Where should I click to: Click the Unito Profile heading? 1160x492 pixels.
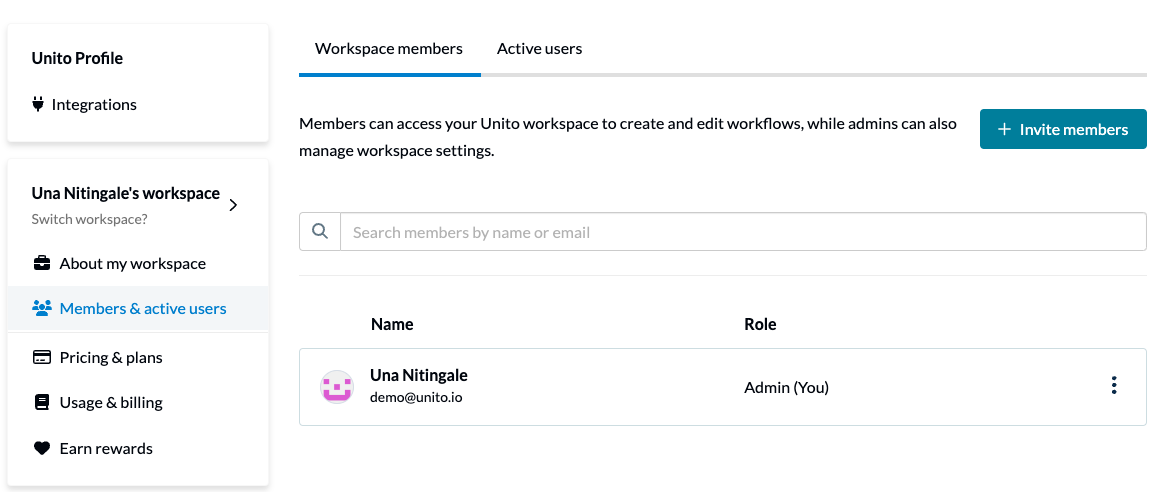[x=77, y=58]
